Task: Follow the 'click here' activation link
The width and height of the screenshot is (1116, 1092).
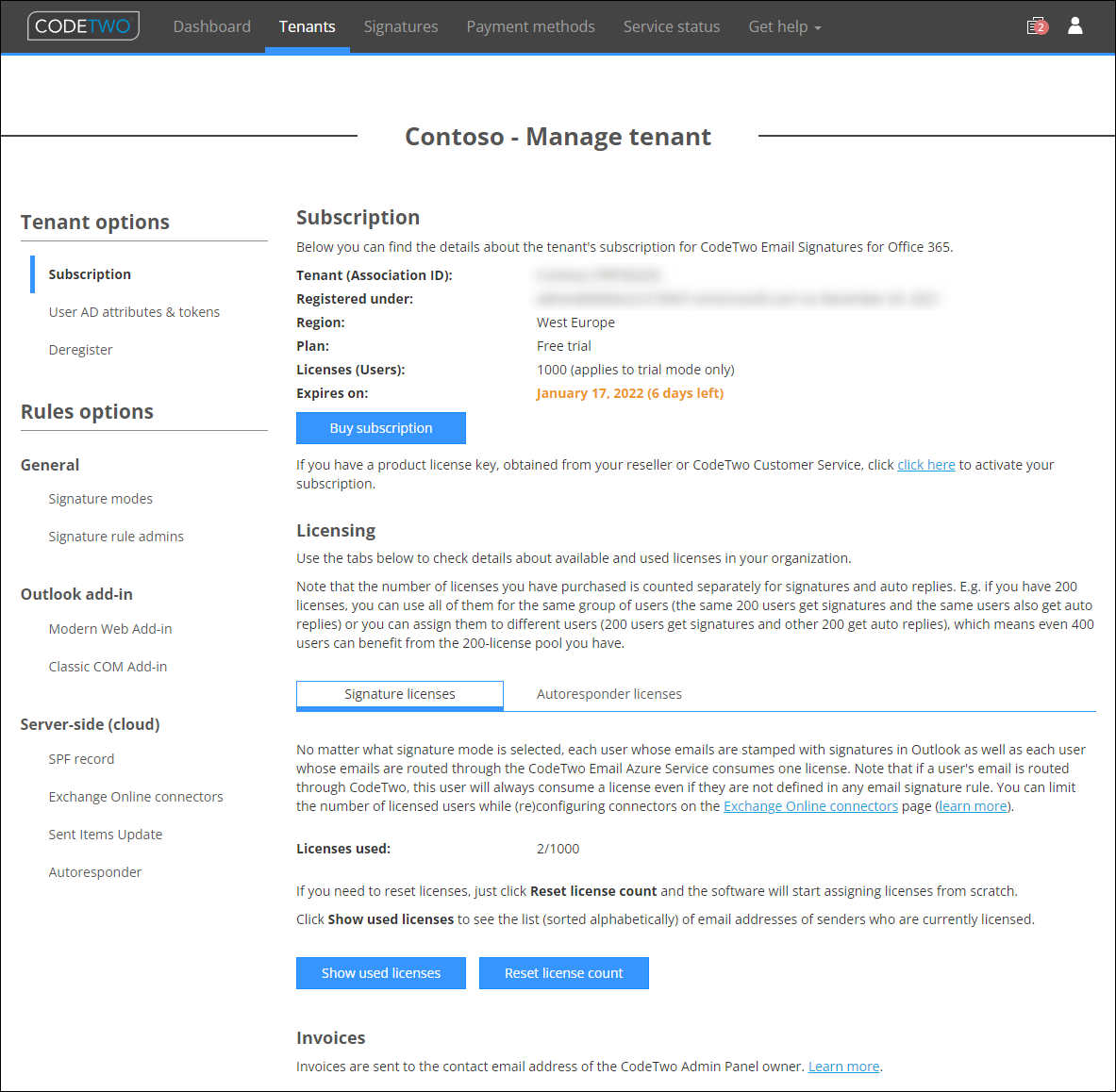Action: (x=926, y=465)
